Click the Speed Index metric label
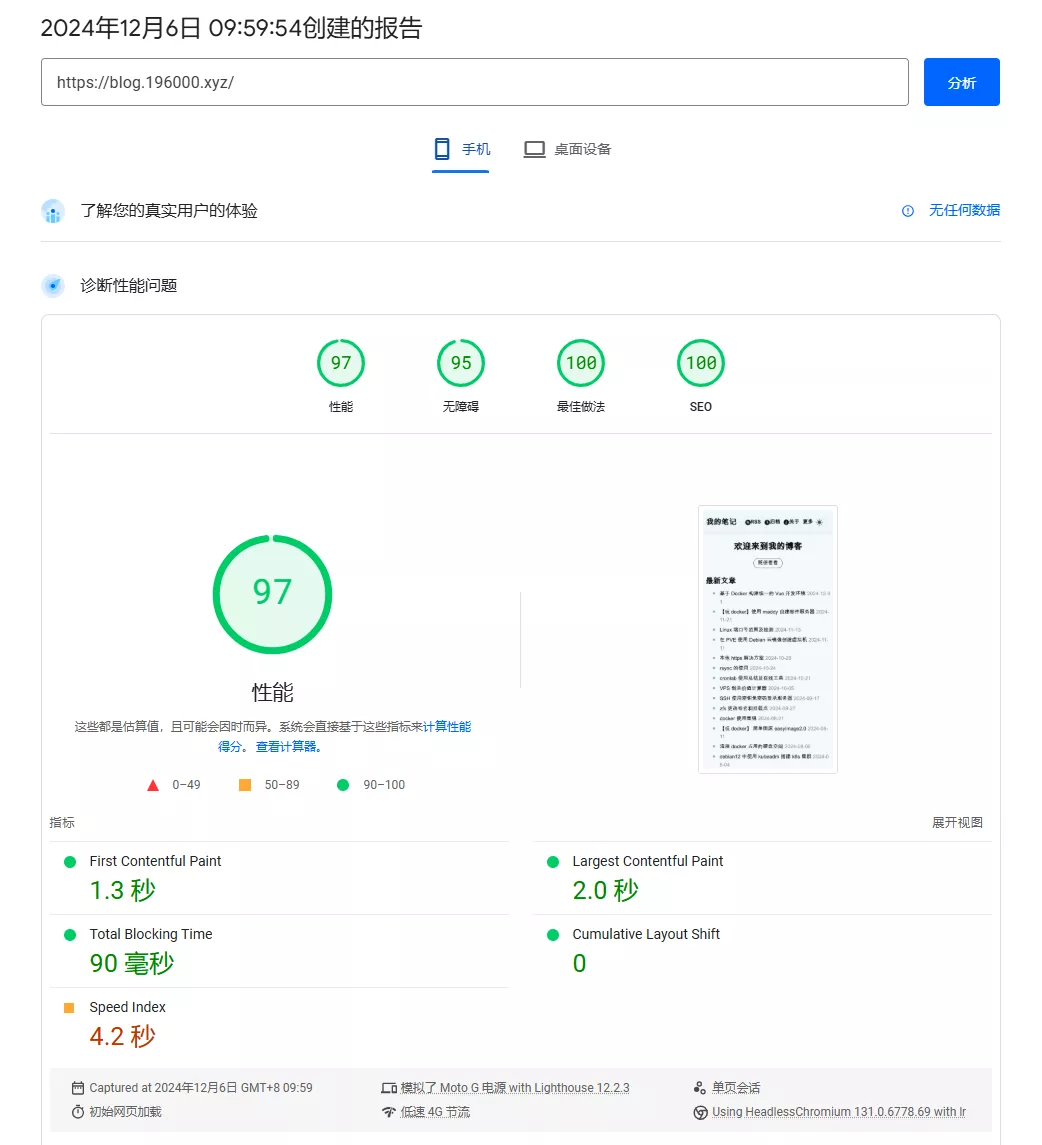 pos(127,1007)
